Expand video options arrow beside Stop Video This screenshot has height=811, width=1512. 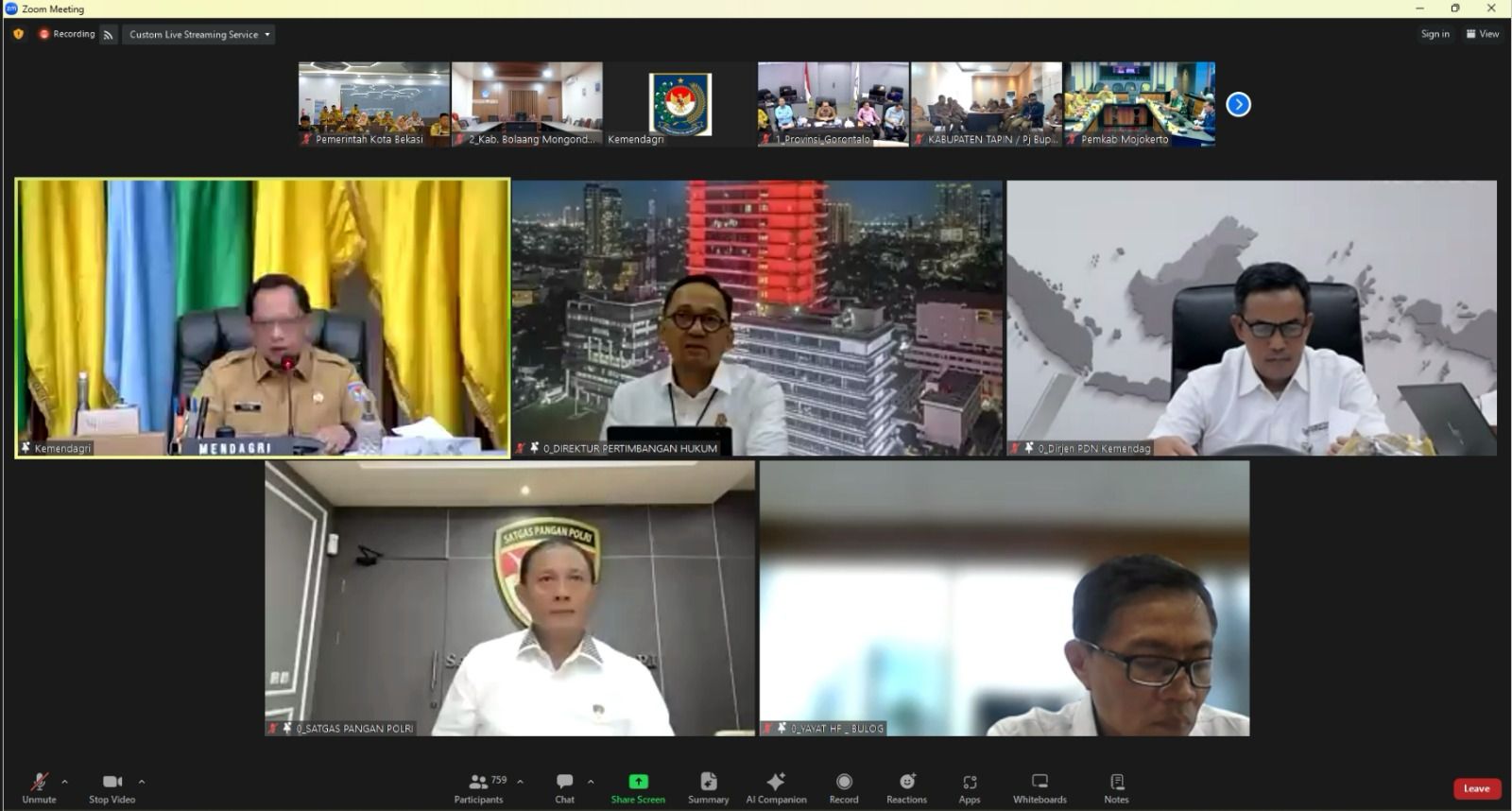click(142, 782)
